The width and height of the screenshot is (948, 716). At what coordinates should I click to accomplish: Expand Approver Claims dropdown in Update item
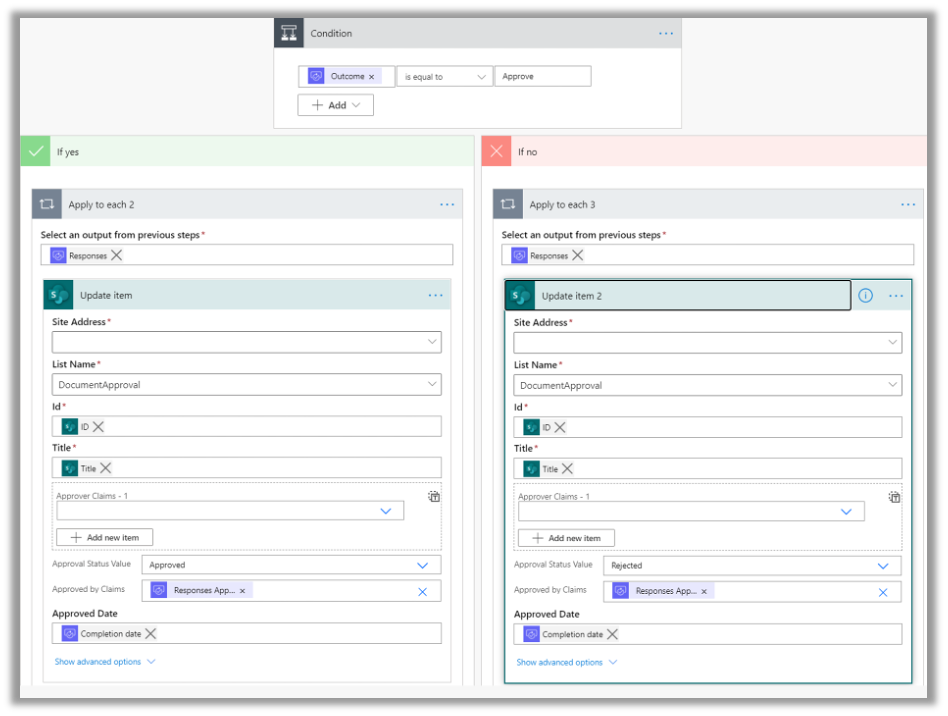[386, 511]
